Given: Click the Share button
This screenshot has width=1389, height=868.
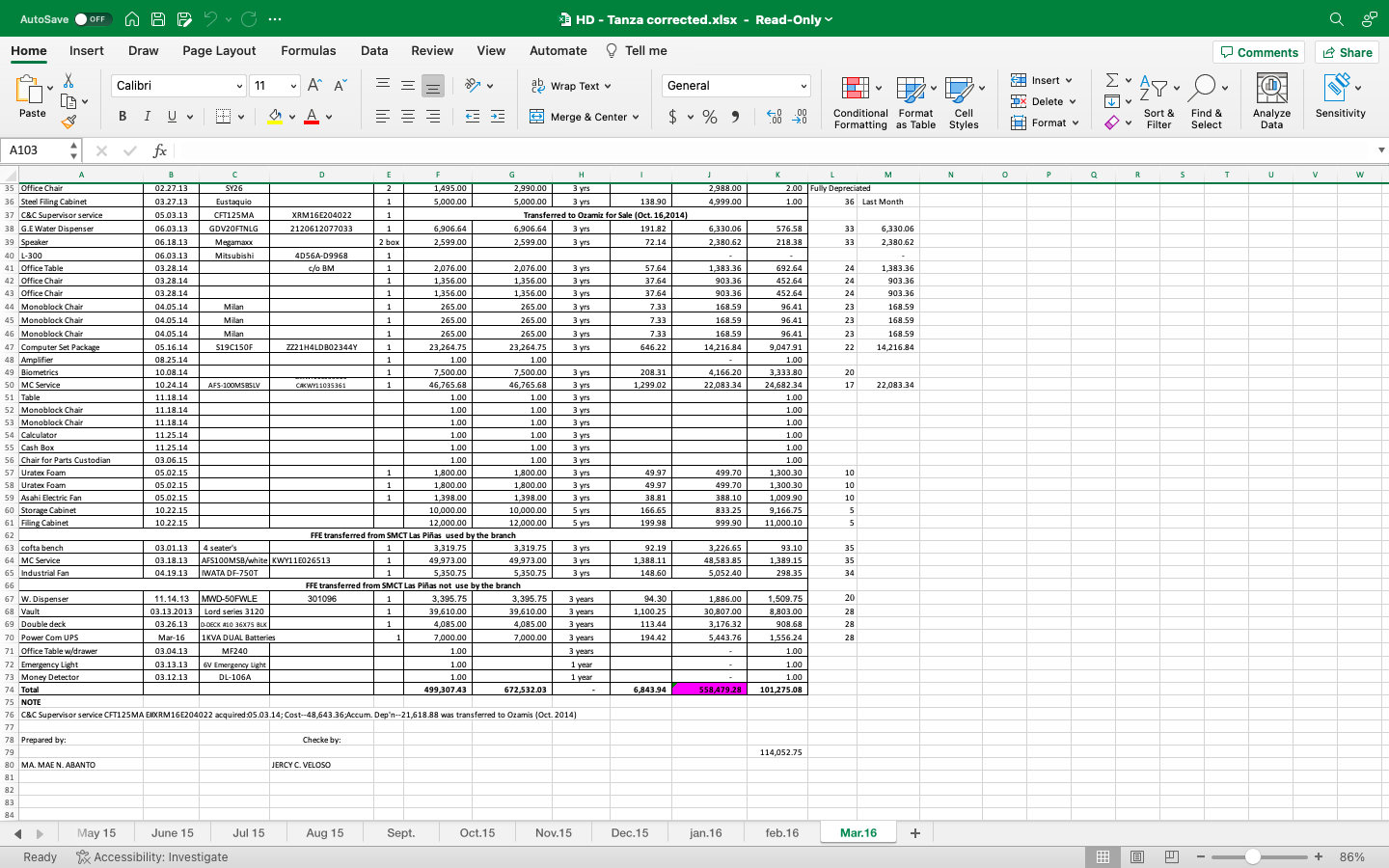Looking at the screenshot, I should (x=1347, y=52).
